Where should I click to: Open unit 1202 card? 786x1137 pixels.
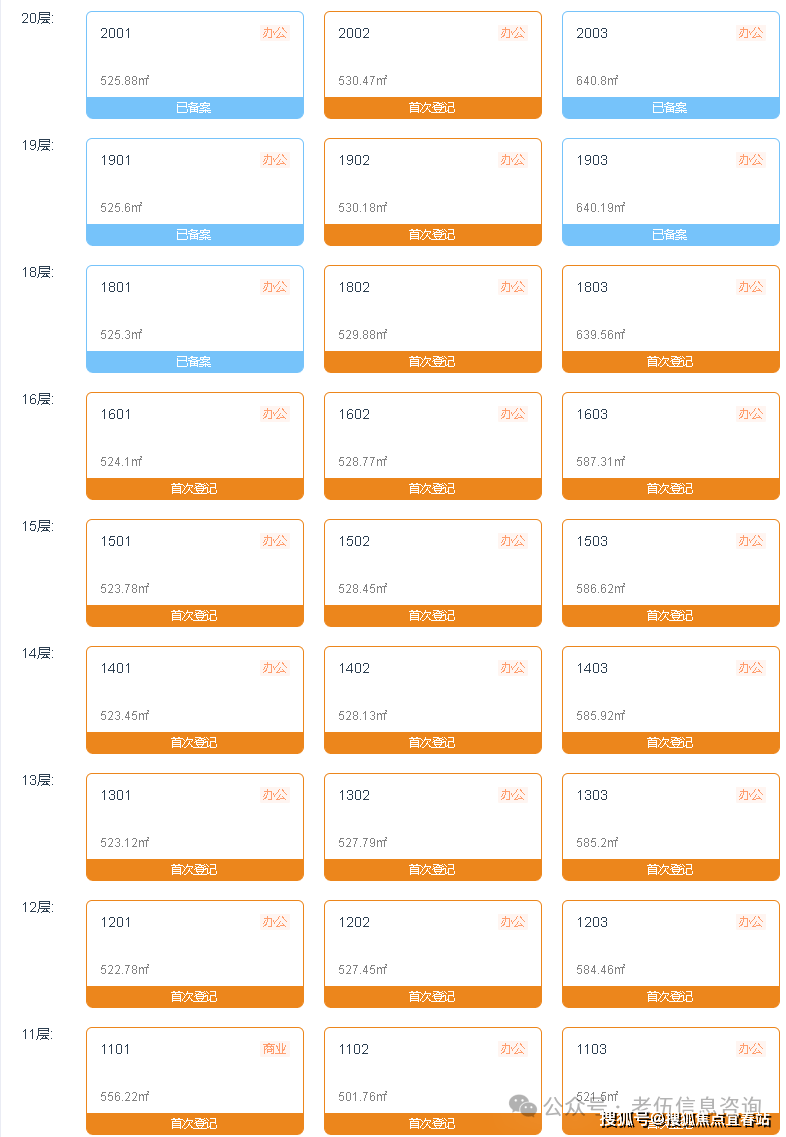[x=432, y=945]
